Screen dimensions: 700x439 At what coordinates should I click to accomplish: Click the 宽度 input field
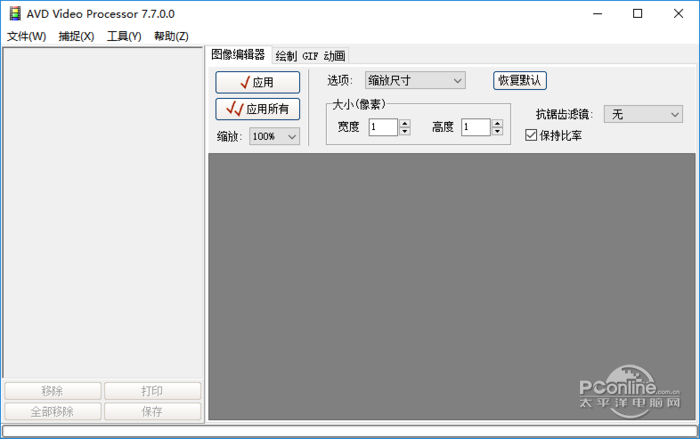pyautogui.click(x=383, y=127)
